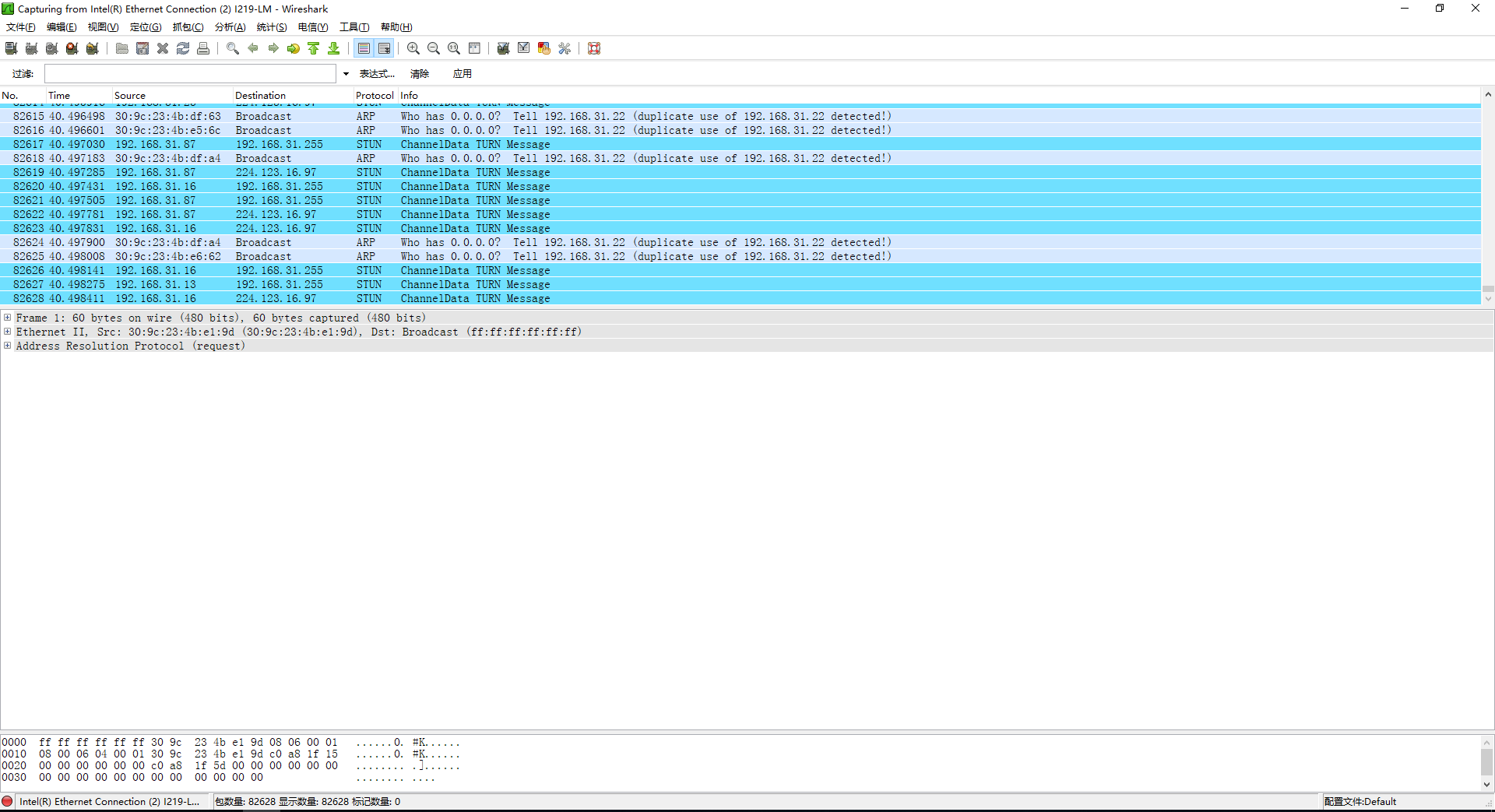Click packet list scrollbar up arrow
Screen dimensions: 1495x812
click(x=1488, y=95)
